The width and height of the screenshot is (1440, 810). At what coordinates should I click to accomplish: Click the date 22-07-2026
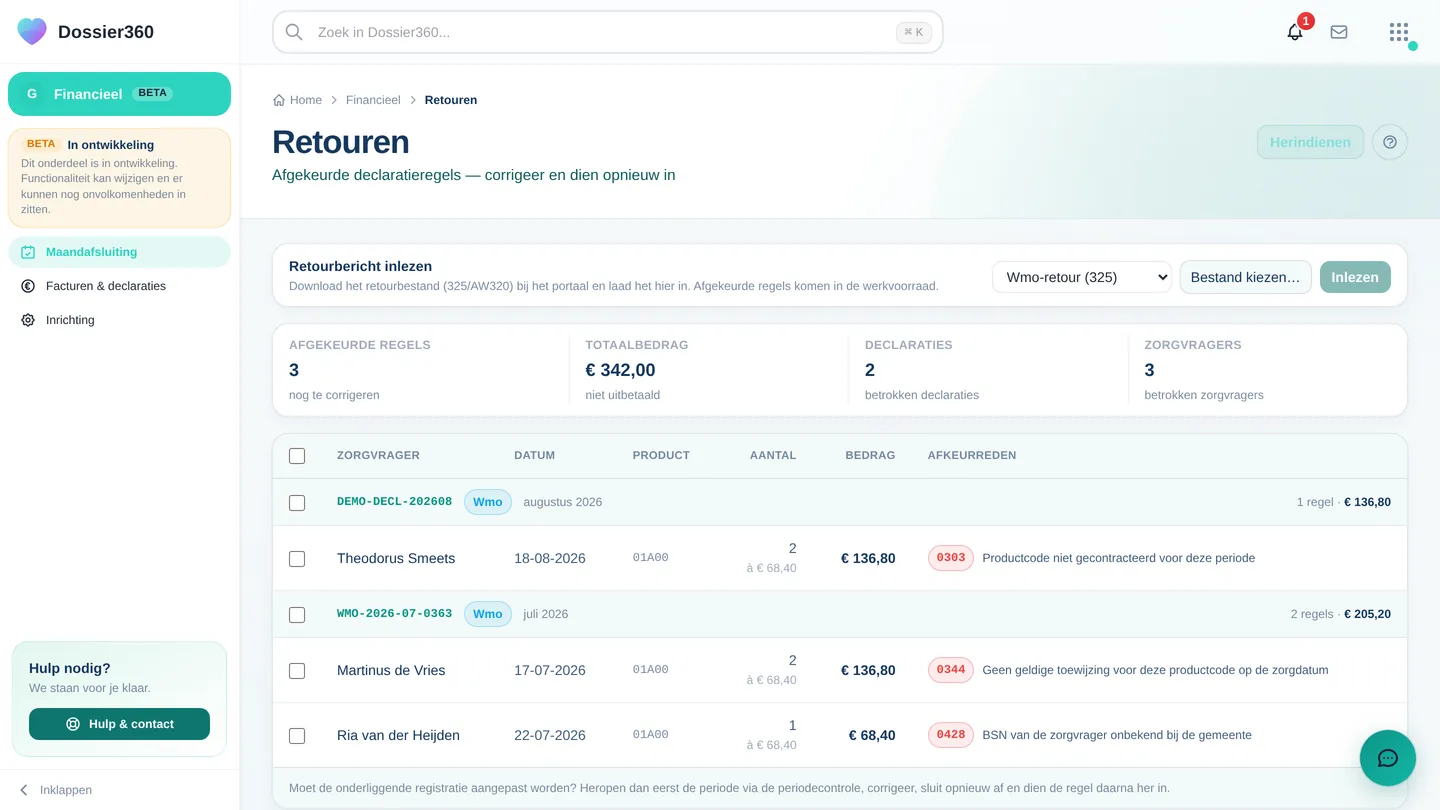(x=550, y=735)
